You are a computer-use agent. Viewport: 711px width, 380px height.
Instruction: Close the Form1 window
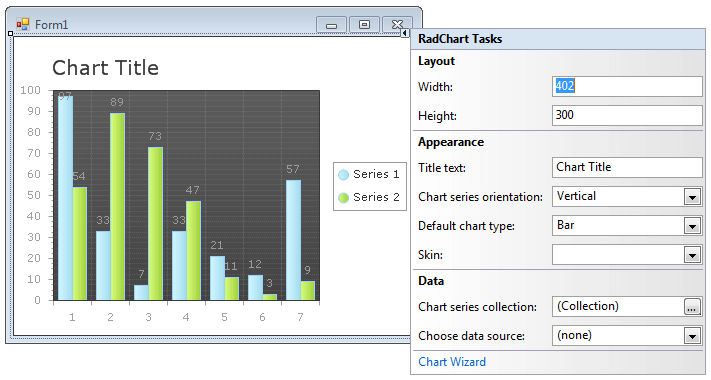coord(397,25)
